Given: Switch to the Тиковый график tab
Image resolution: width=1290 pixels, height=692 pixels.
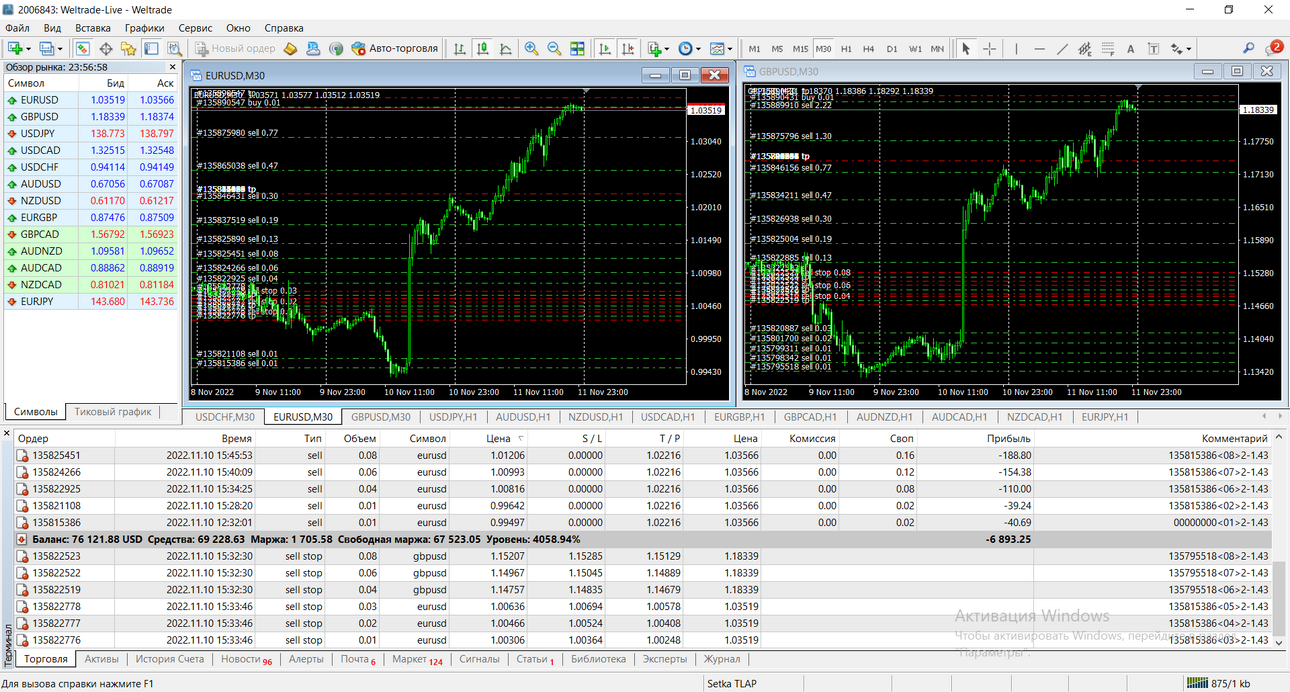Looking at the screenshot, I should point(113,411).
